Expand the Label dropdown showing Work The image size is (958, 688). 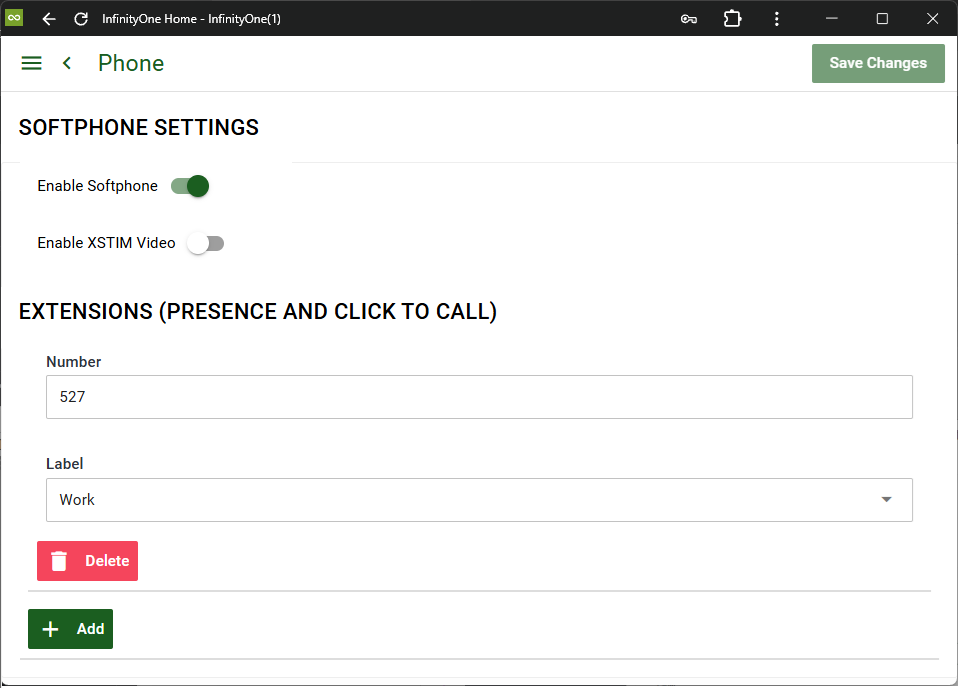click(479, 500)
